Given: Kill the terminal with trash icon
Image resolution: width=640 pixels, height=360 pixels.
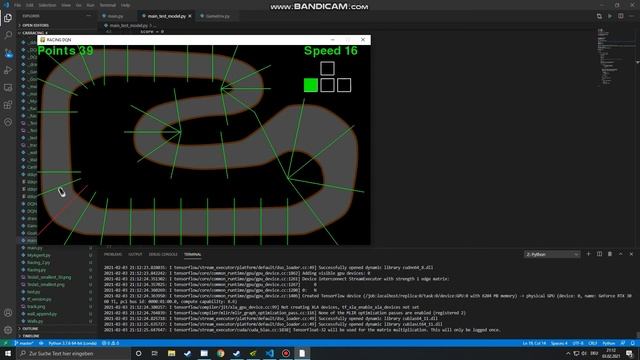Looking at the screenshot, I should pyautogui.click(x=610, y=254).
